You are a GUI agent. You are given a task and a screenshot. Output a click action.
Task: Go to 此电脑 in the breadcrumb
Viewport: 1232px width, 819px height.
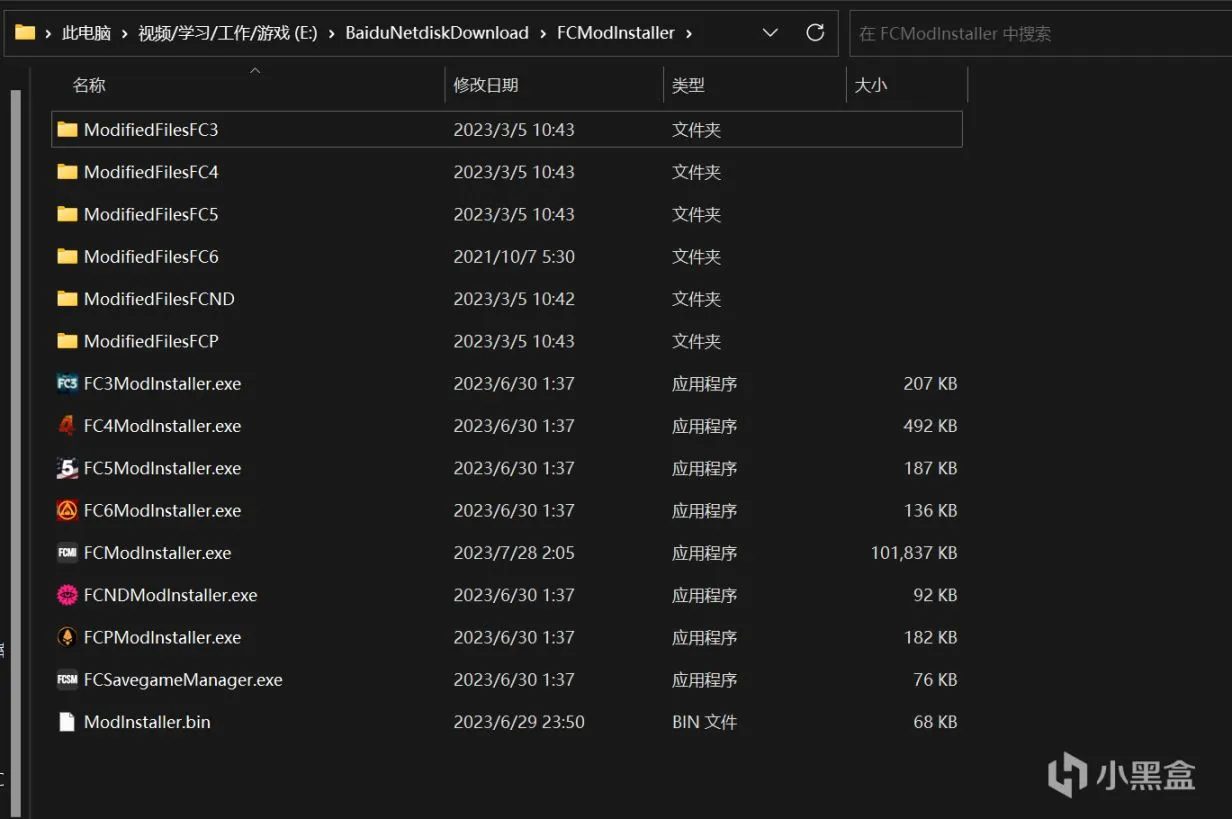tap(86, 33)
